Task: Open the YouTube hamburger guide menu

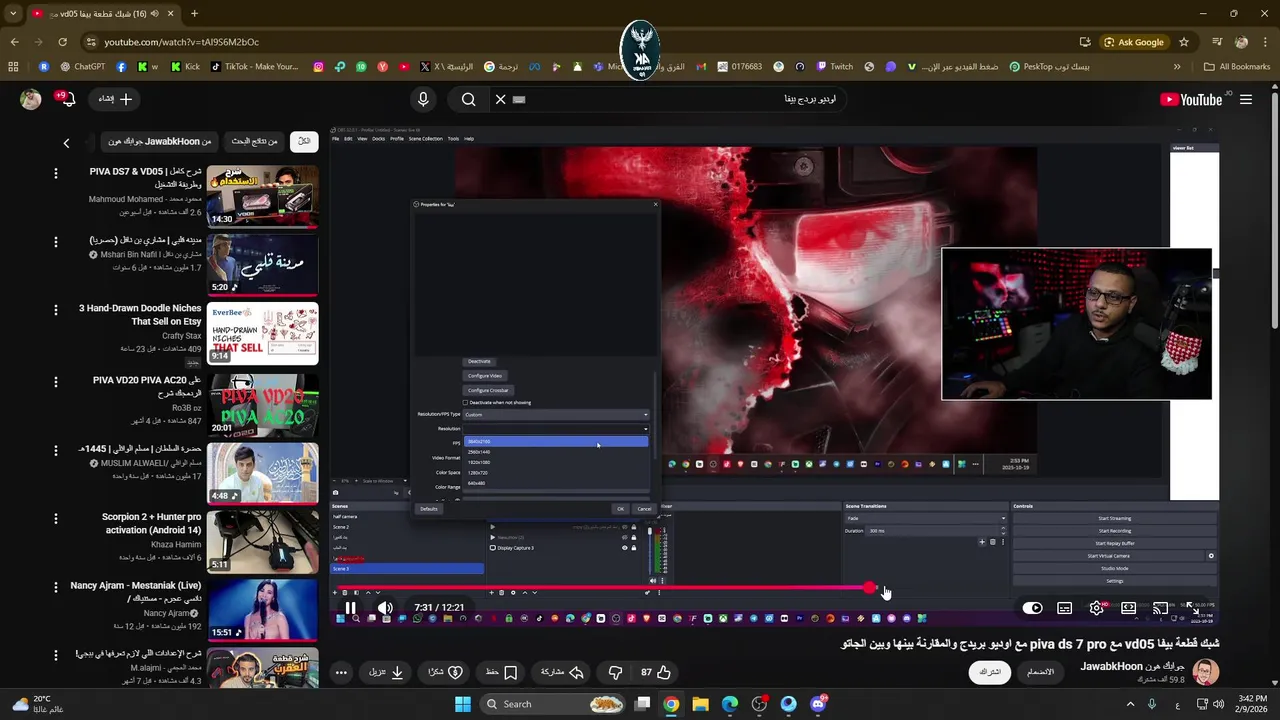Action: (1246, 99)
